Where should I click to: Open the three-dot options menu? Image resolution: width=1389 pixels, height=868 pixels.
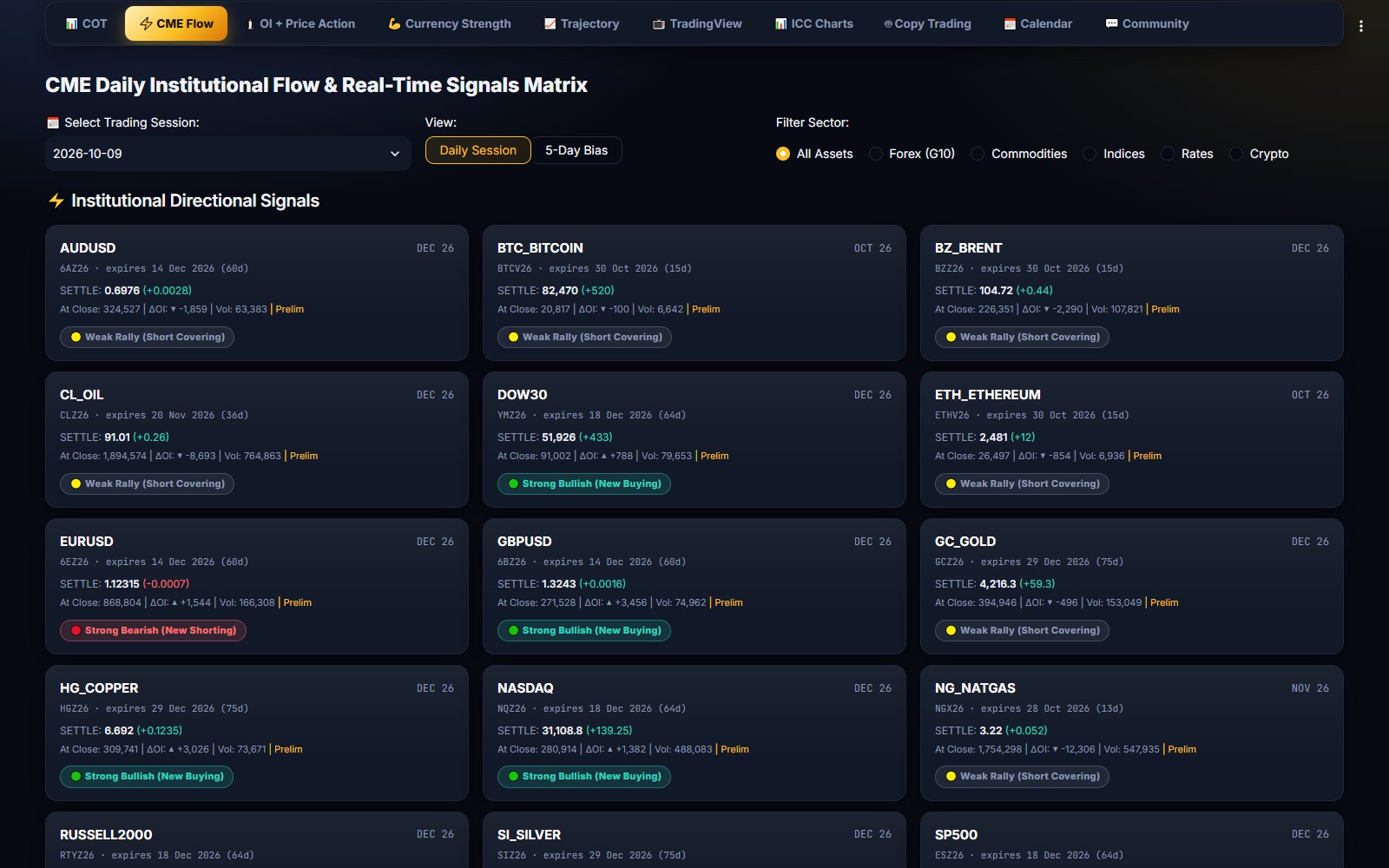pos(1360,26)
